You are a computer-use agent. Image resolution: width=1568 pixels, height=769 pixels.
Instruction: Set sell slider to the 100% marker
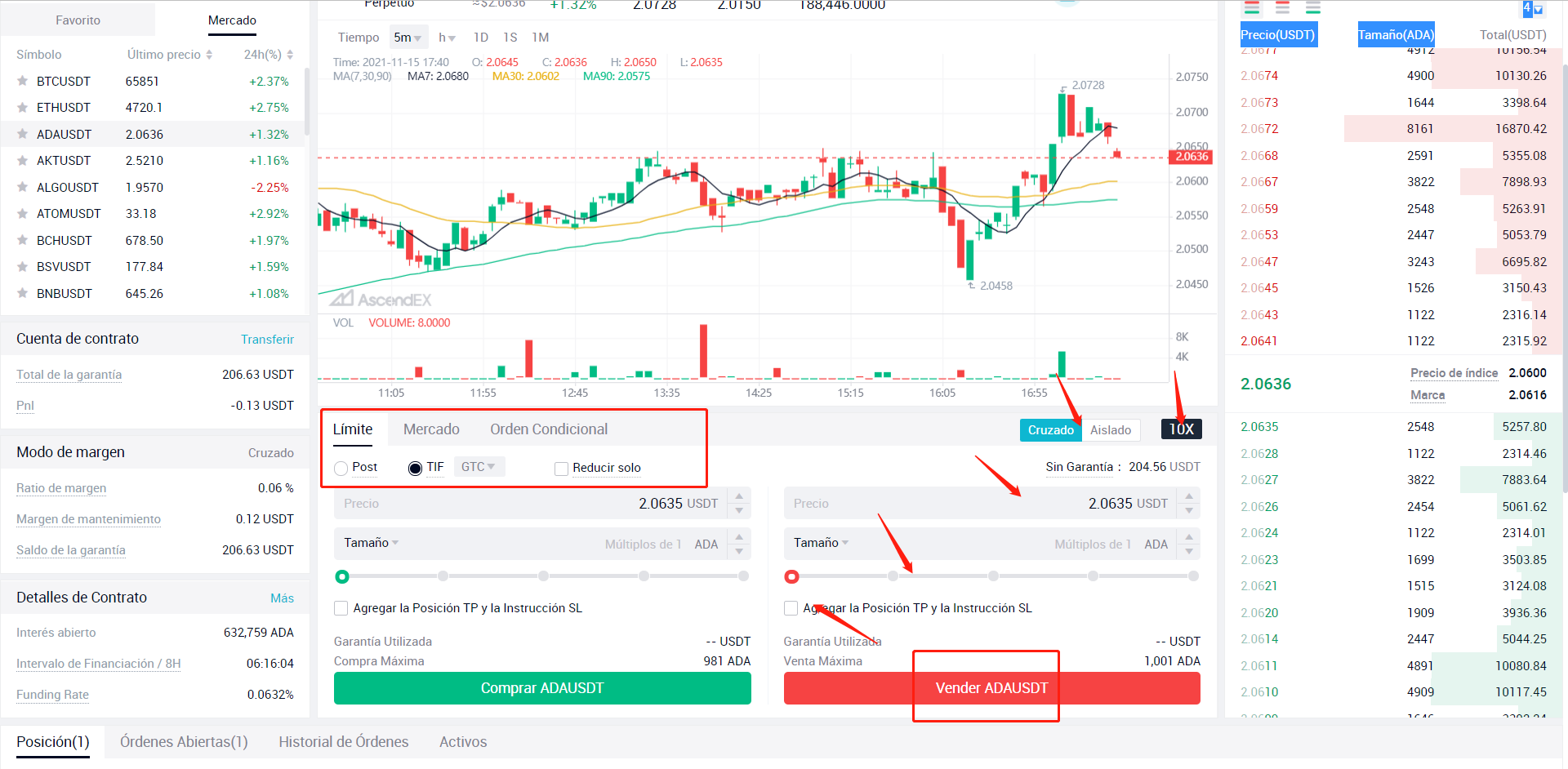(x=1193, y=576)
